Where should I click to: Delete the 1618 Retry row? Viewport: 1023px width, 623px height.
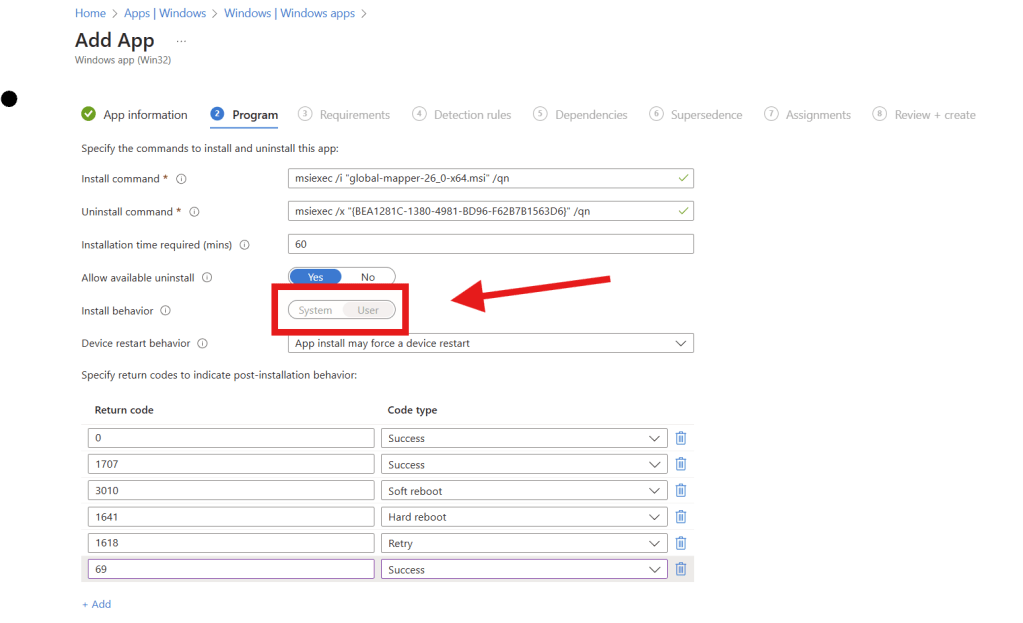pos(680,543)
